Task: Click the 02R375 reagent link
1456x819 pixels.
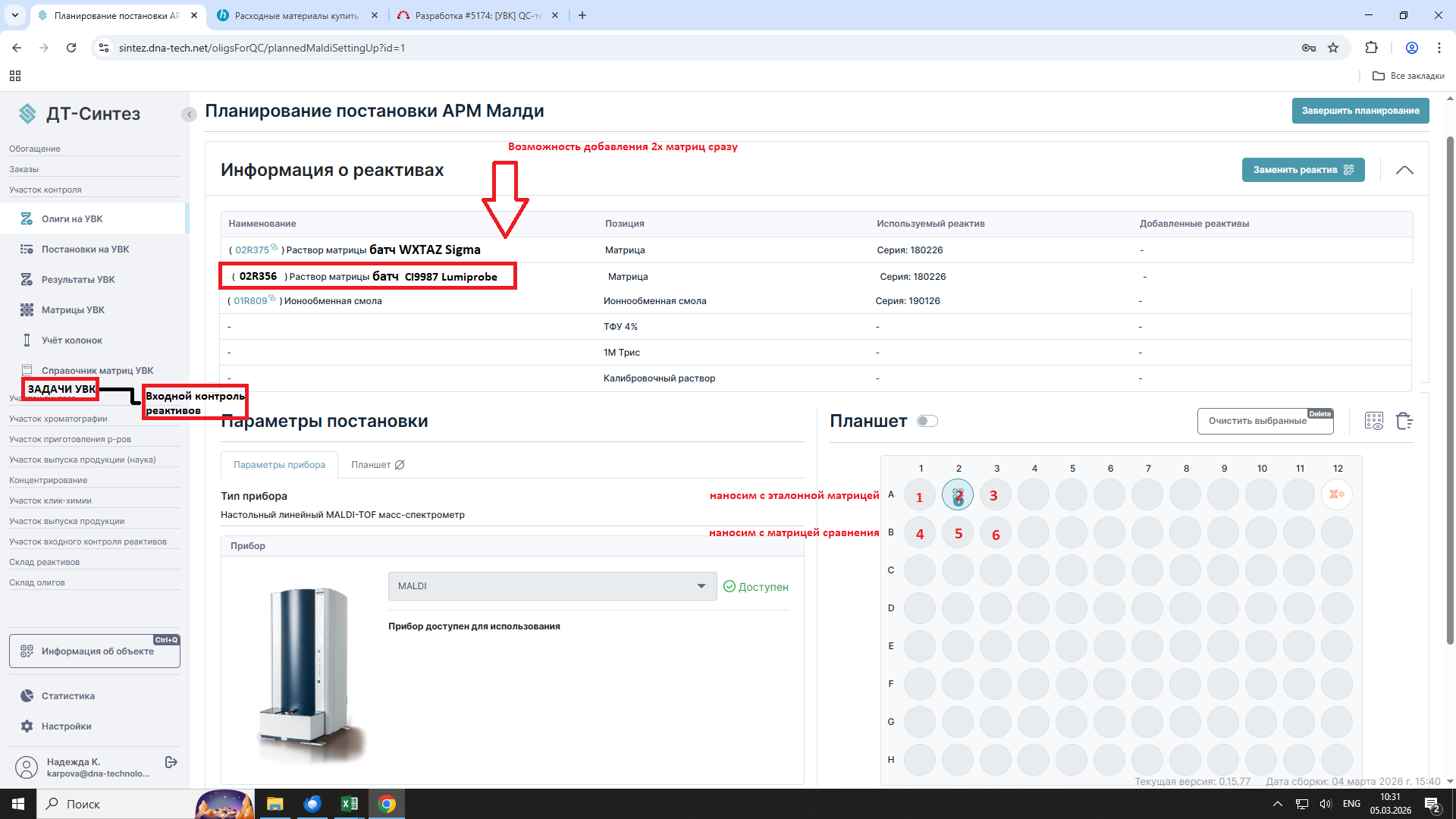Action: (x=252, y=250)
